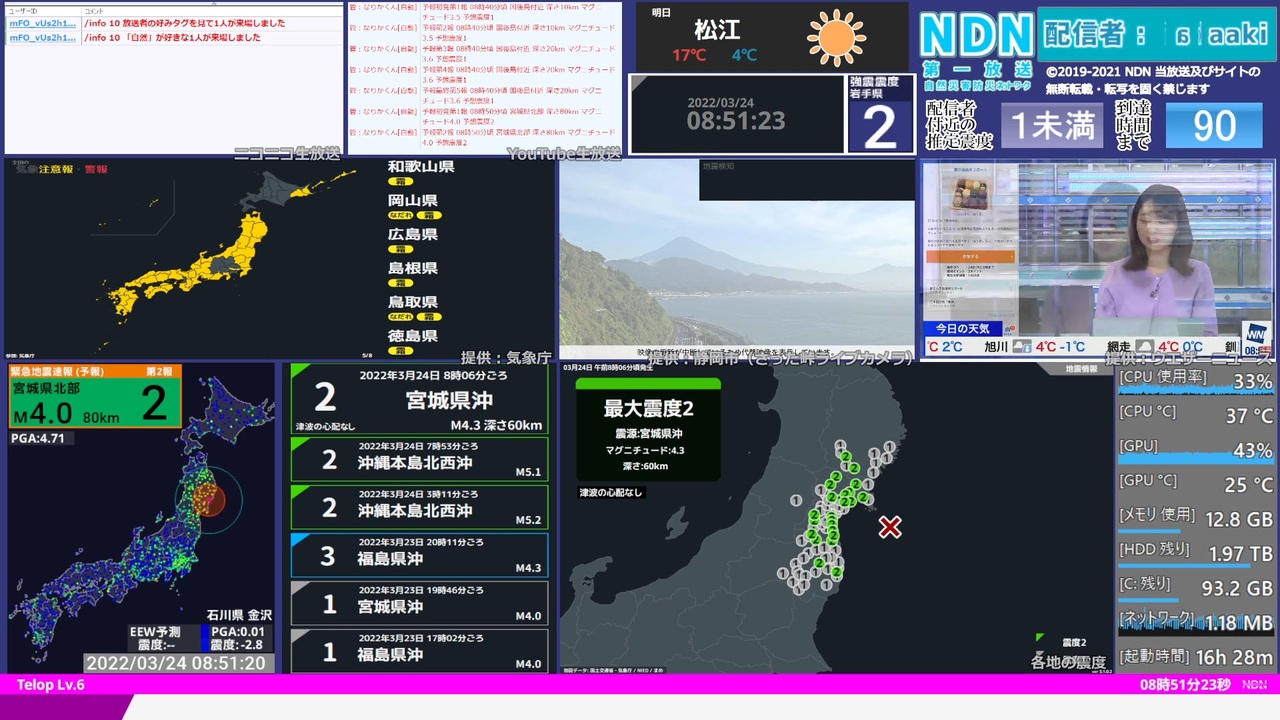Click the 霜 badge under 岡山県
1280x720 pixels.
428,215
